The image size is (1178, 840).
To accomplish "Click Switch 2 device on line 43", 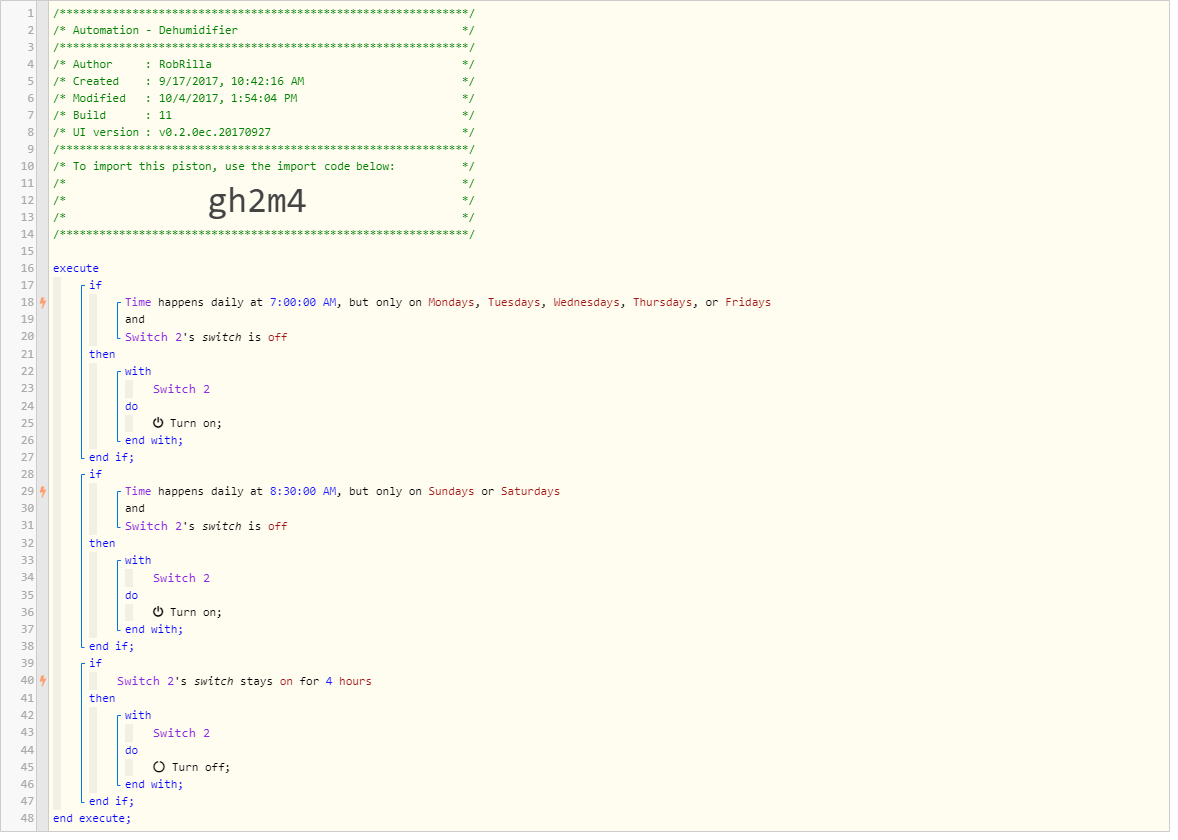I will 182,733.
